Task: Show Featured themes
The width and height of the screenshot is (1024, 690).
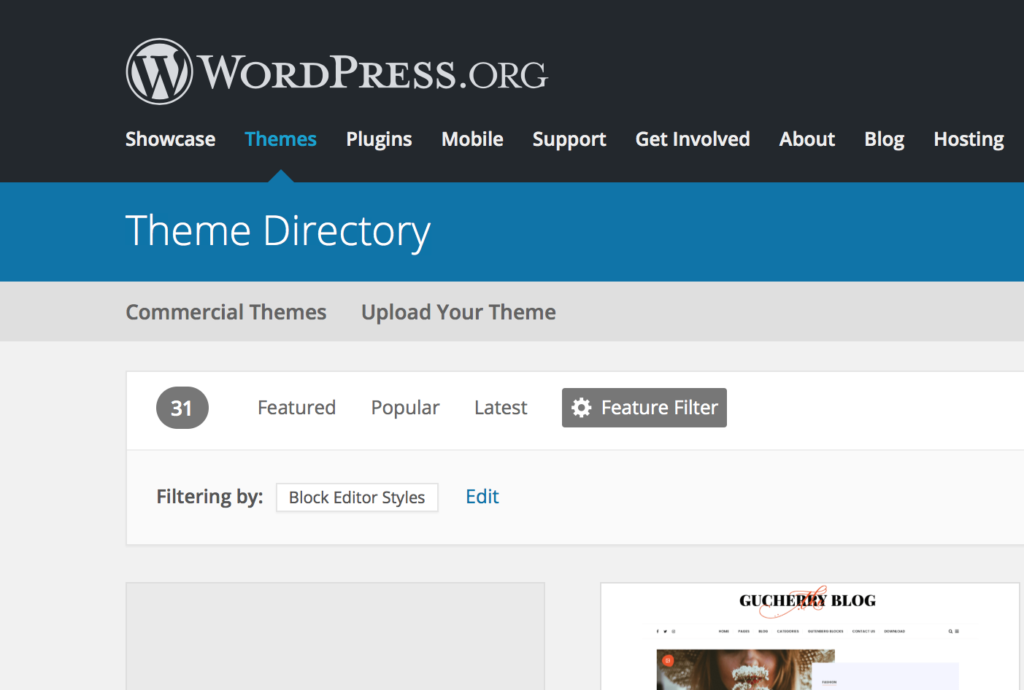Action: (x=296, y=408)
